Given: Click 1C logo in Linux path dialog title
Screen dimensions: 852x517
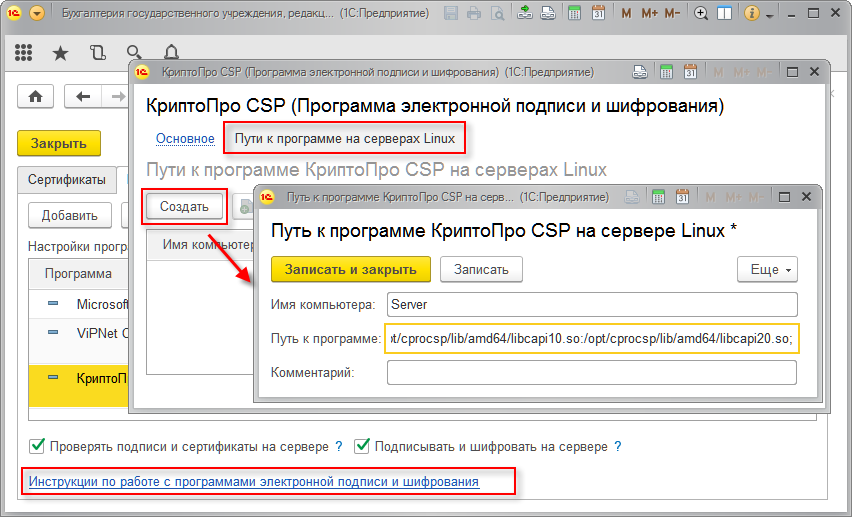Looking at the screenshot, I should (267, 197).
